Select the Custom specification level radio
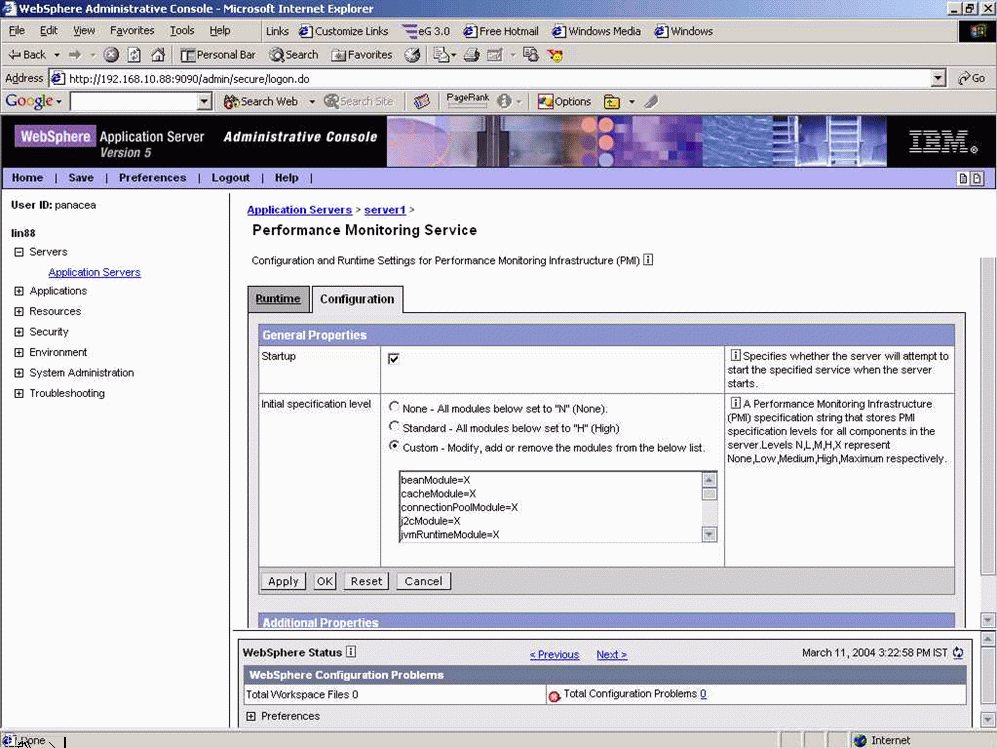Image resolution: width=997 pixels, height=748 pixels. pyautogui.click(x=394, y=446)
